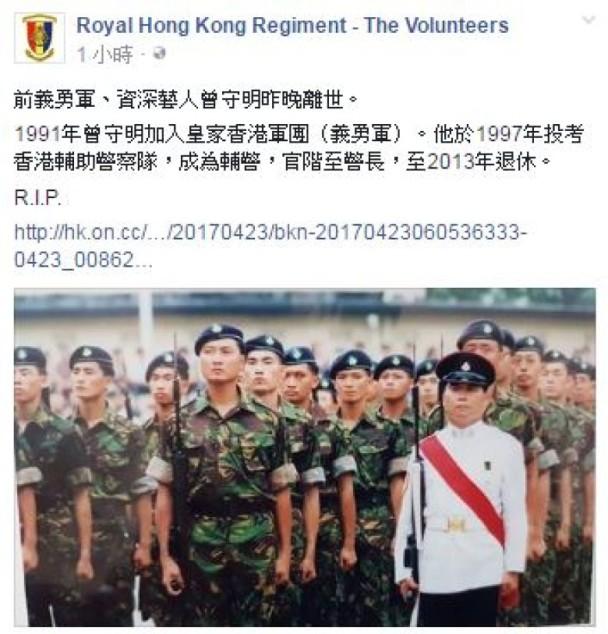Click the 1小時 post timestamp
The image size is (608, 634).
(105, 54)
